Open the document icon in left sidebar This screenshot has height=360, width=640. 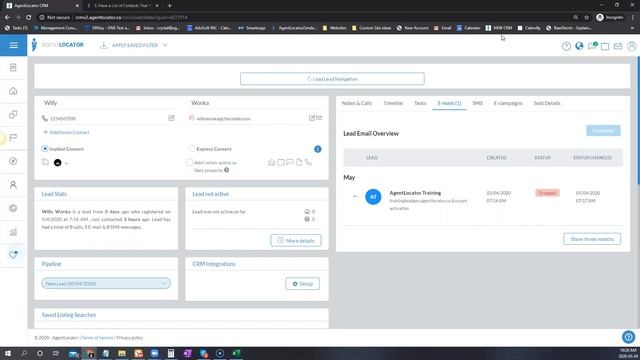[x=13, y=67]
